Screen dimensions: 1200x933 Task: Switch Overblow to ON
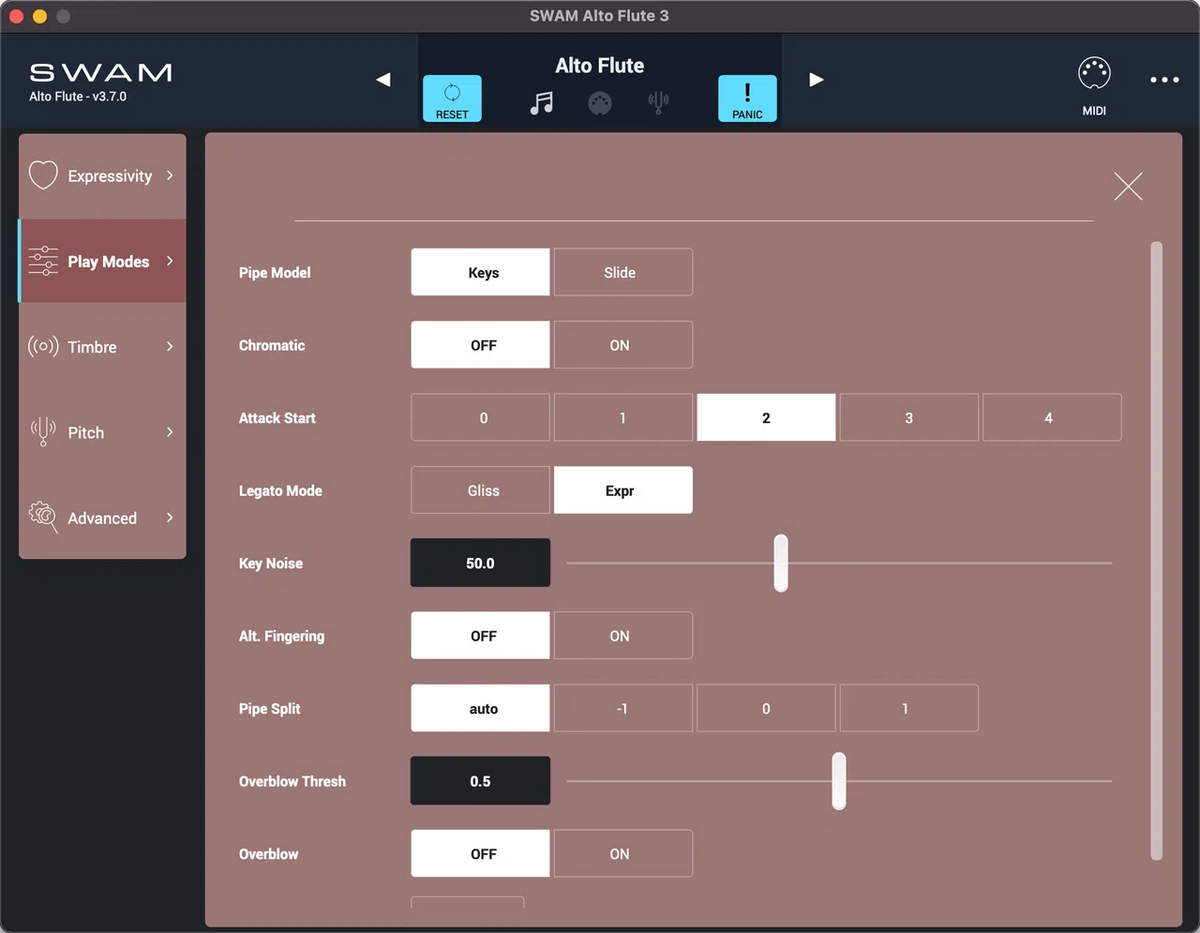[622, 853]
